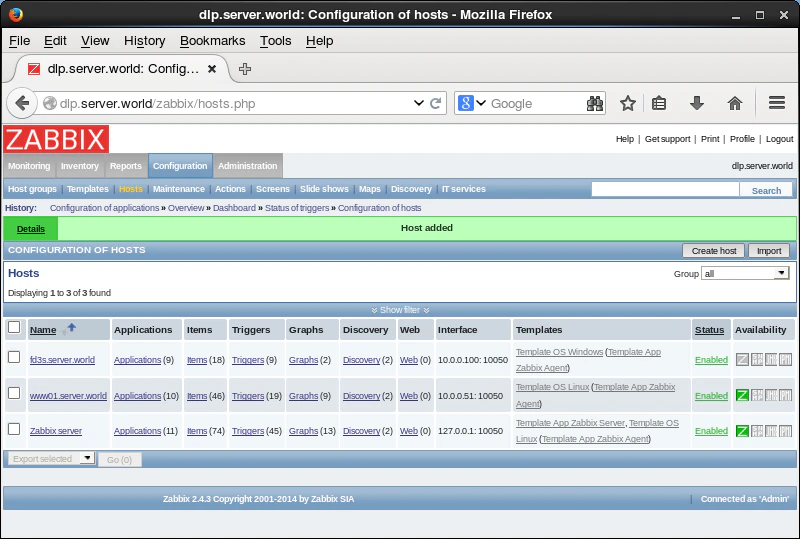Click the Firefox logo in title bar
800x539 pixels.
pyautogui.click(x=16, y=14)
